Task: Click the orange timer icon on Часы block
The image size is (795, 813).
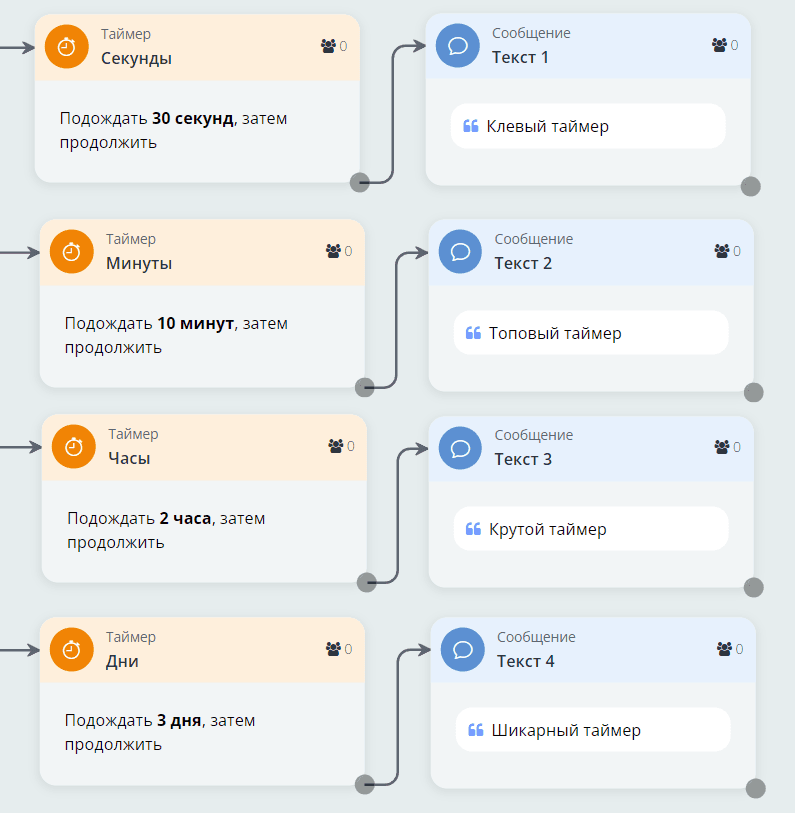Action: (73, 447)
